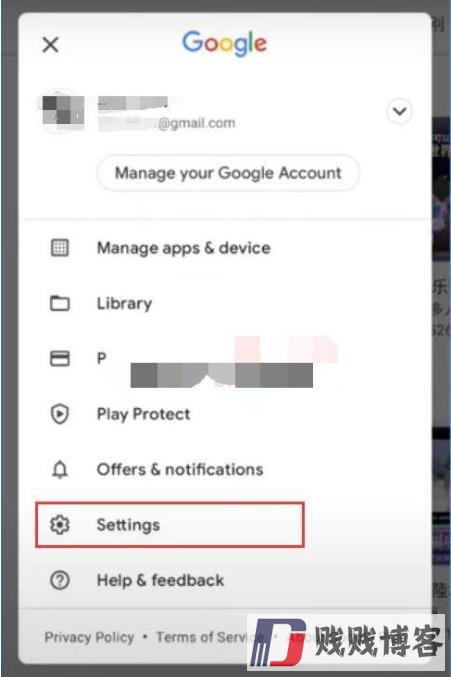Screen dimensions: 451x677
Task: Expand the account switcher chevron
Action: (399, 111)
